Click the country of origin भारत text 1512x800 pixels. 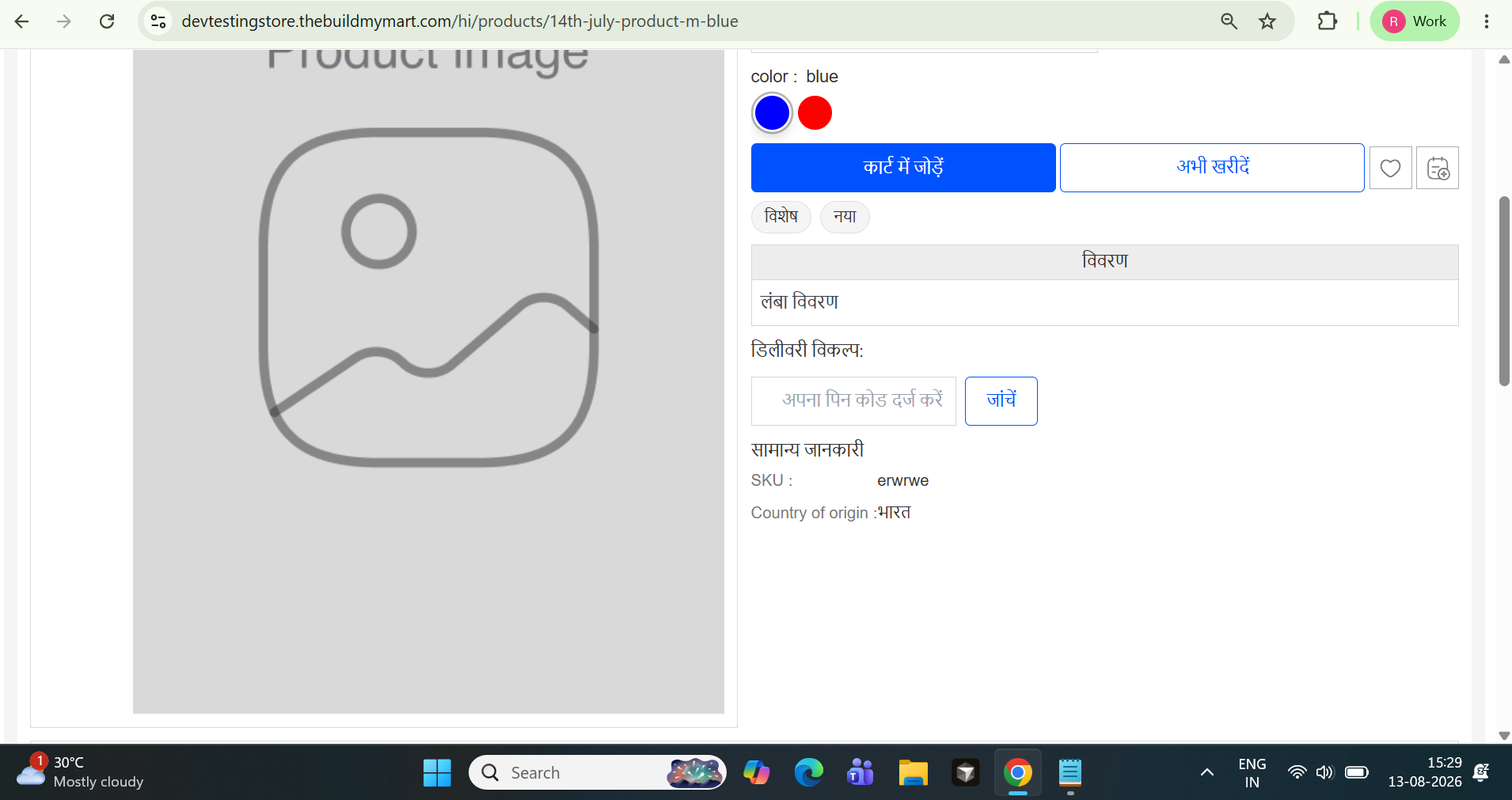click(895, 512)
